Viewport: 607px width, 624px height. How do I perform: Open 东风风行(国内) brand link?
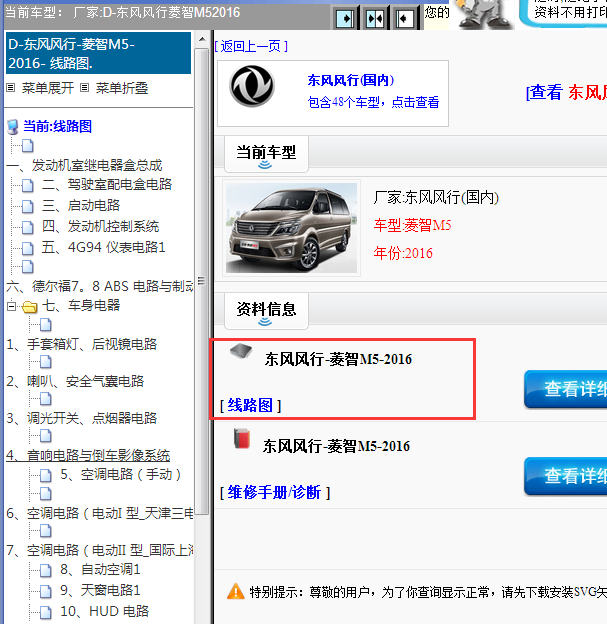(351, 80)
